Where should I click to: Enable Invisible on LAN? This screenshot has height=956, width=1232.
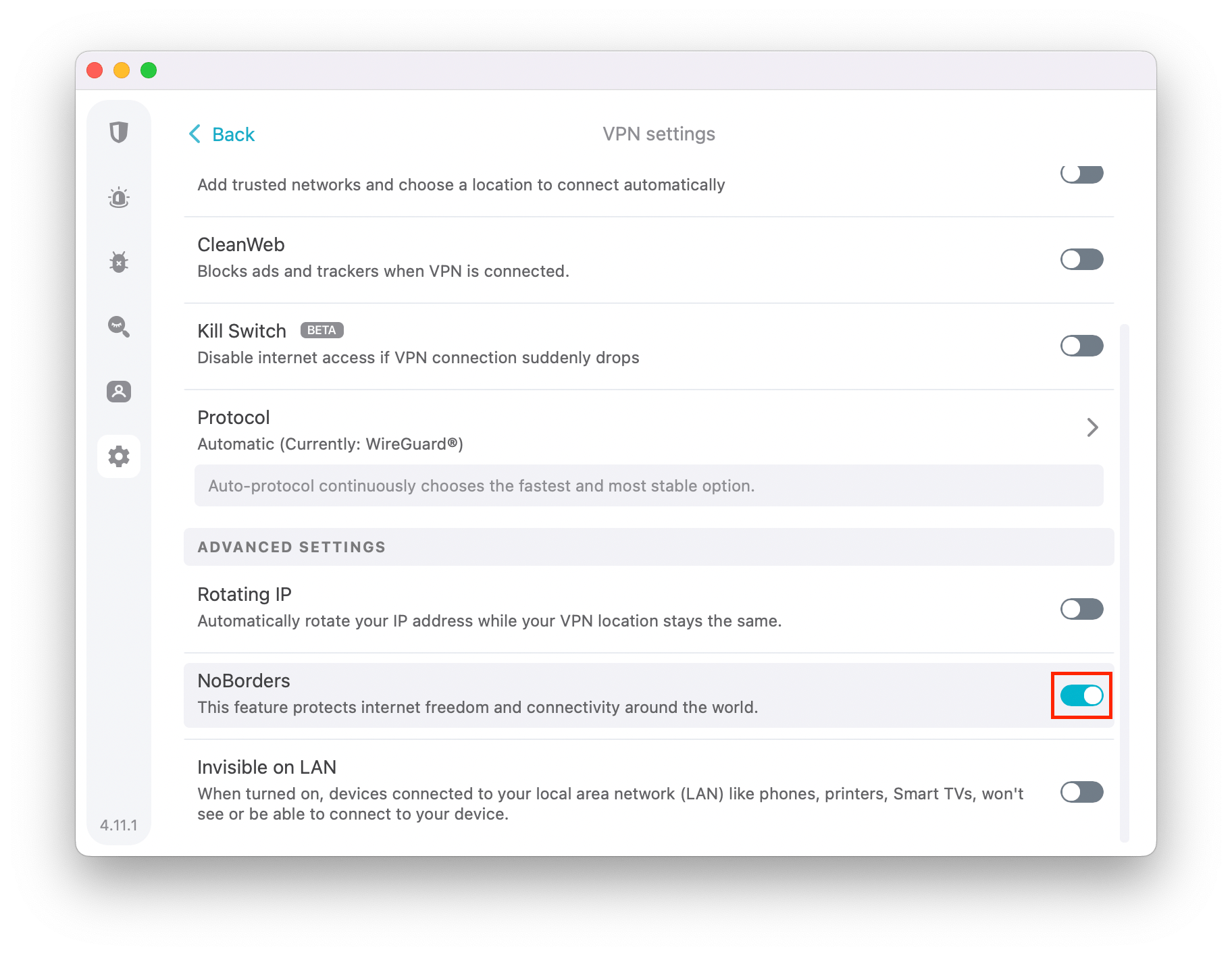point(1081,792)
